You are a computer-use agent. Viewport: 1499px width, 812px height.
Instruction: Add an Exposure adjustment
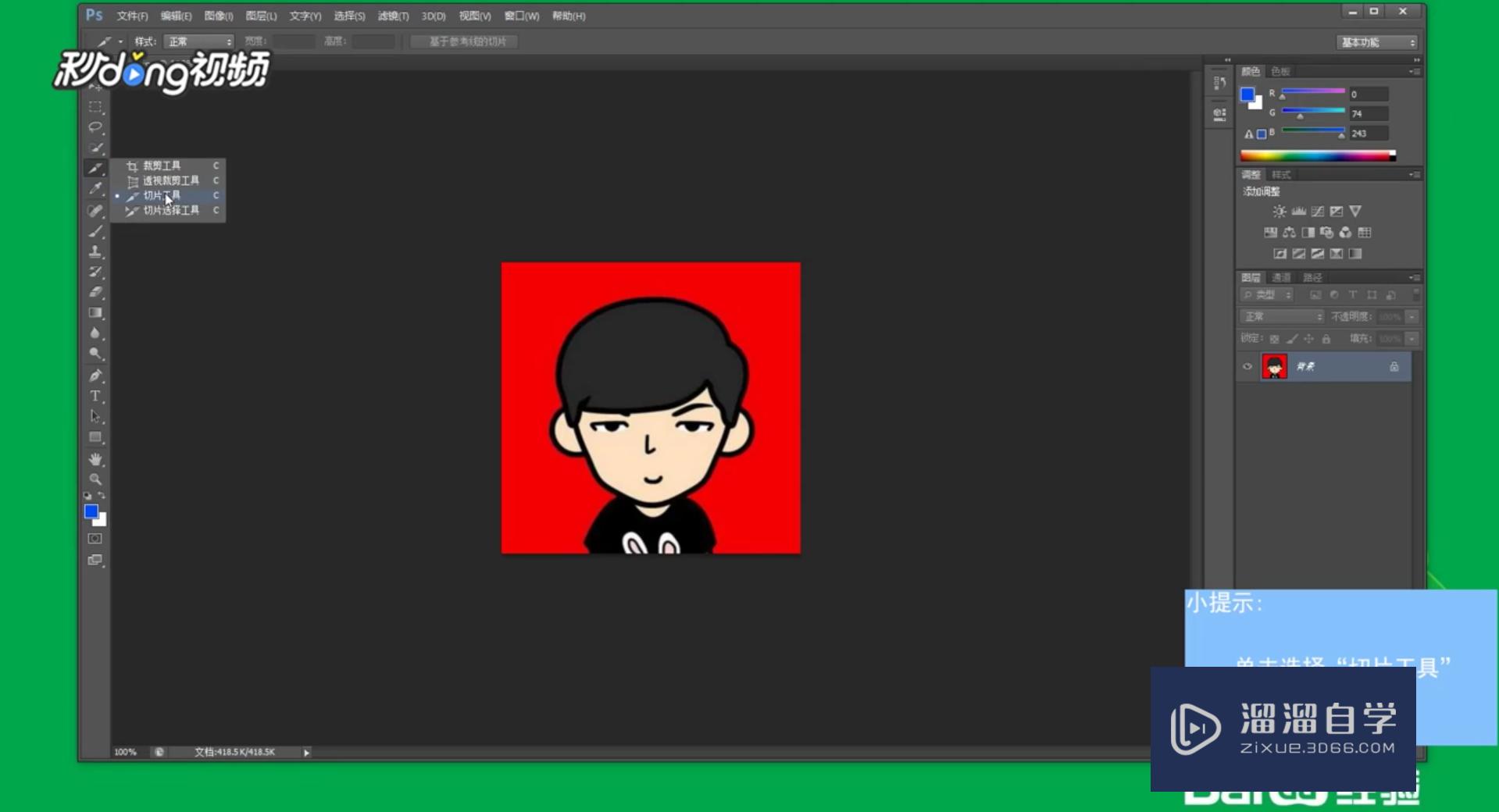pos(1337,212)
